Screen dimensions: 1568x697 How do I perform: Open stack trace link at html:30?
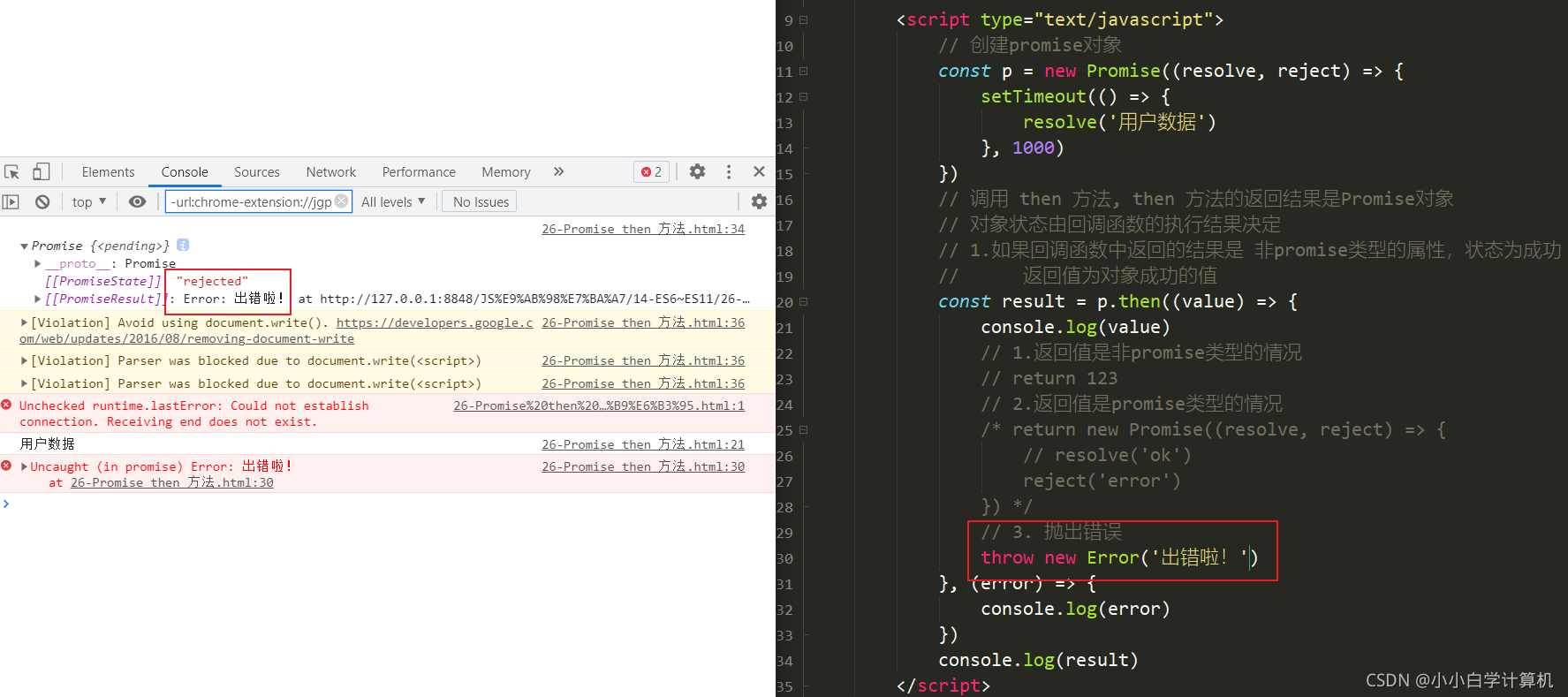pyautogui.click(x=172, y=482)
